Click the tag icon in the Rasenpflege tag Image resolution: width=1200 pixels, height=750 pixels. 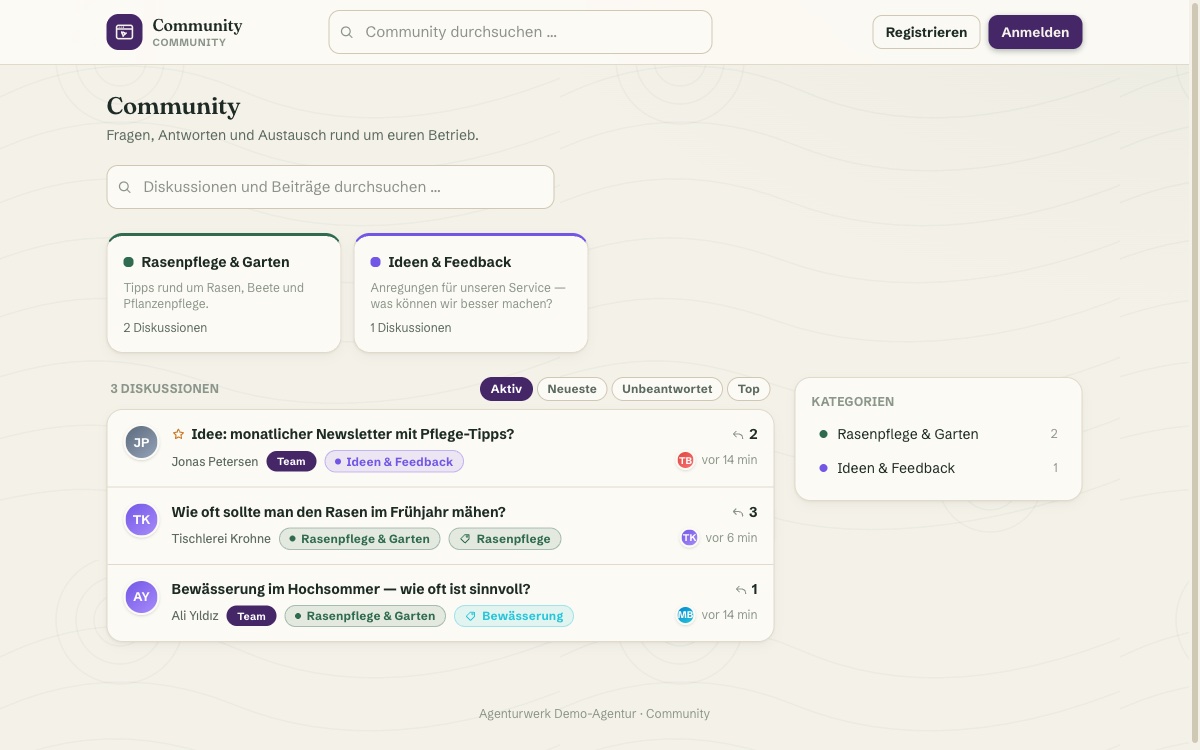(465, 539)
